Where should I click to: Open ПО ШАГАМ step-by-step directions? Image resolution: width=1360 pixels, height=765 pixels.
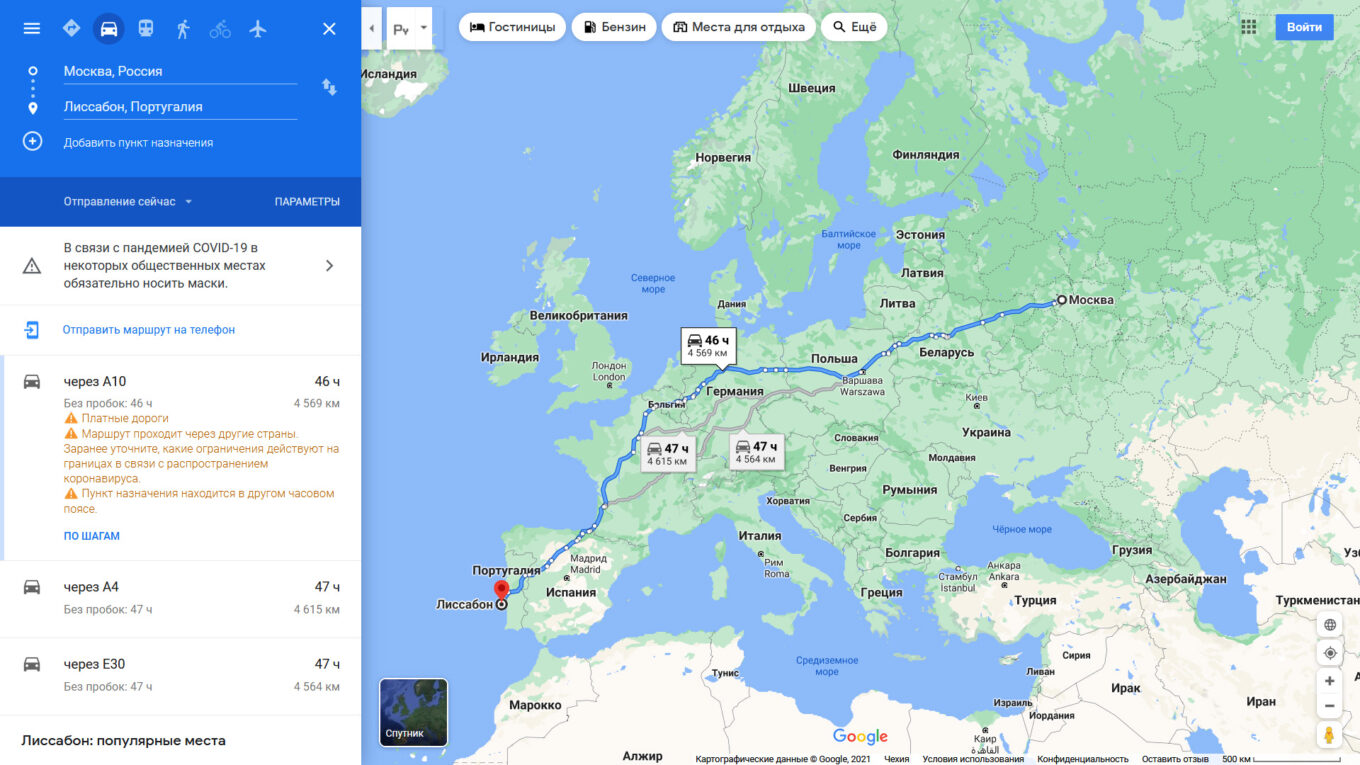pos(92,536)
